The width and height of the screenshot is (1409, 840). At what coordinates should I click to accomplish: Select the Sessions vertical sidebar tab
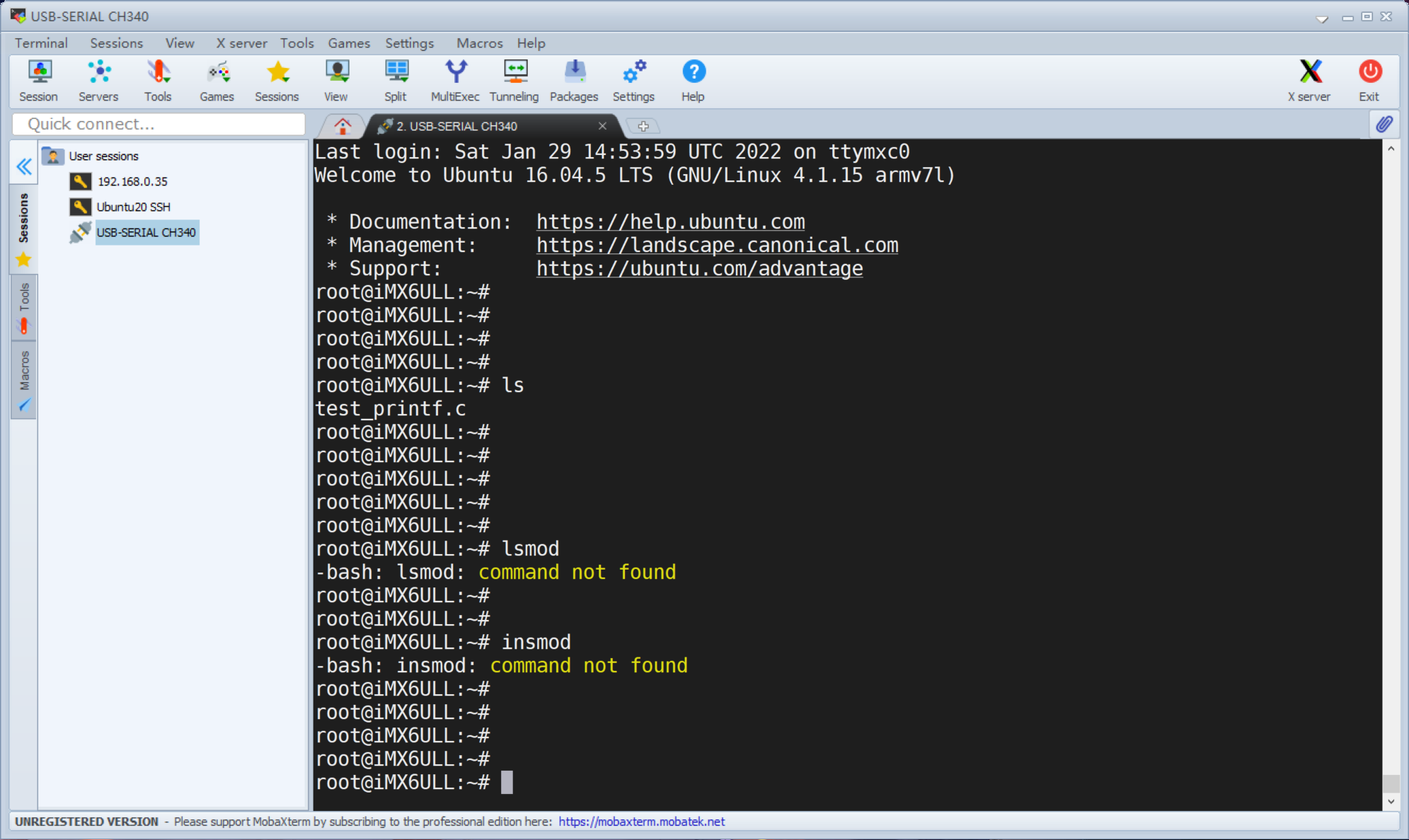click(x=24, y=229)
